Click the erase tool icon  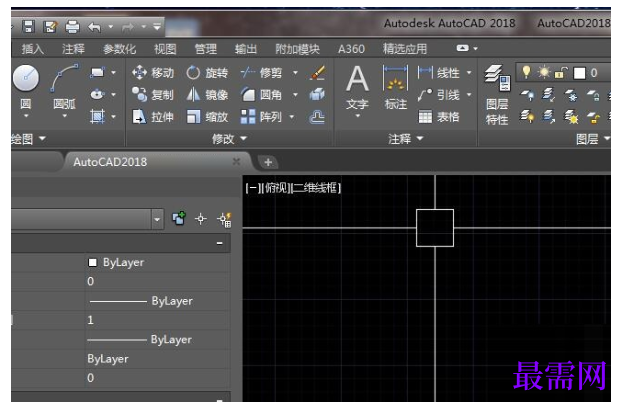point(318,73)
